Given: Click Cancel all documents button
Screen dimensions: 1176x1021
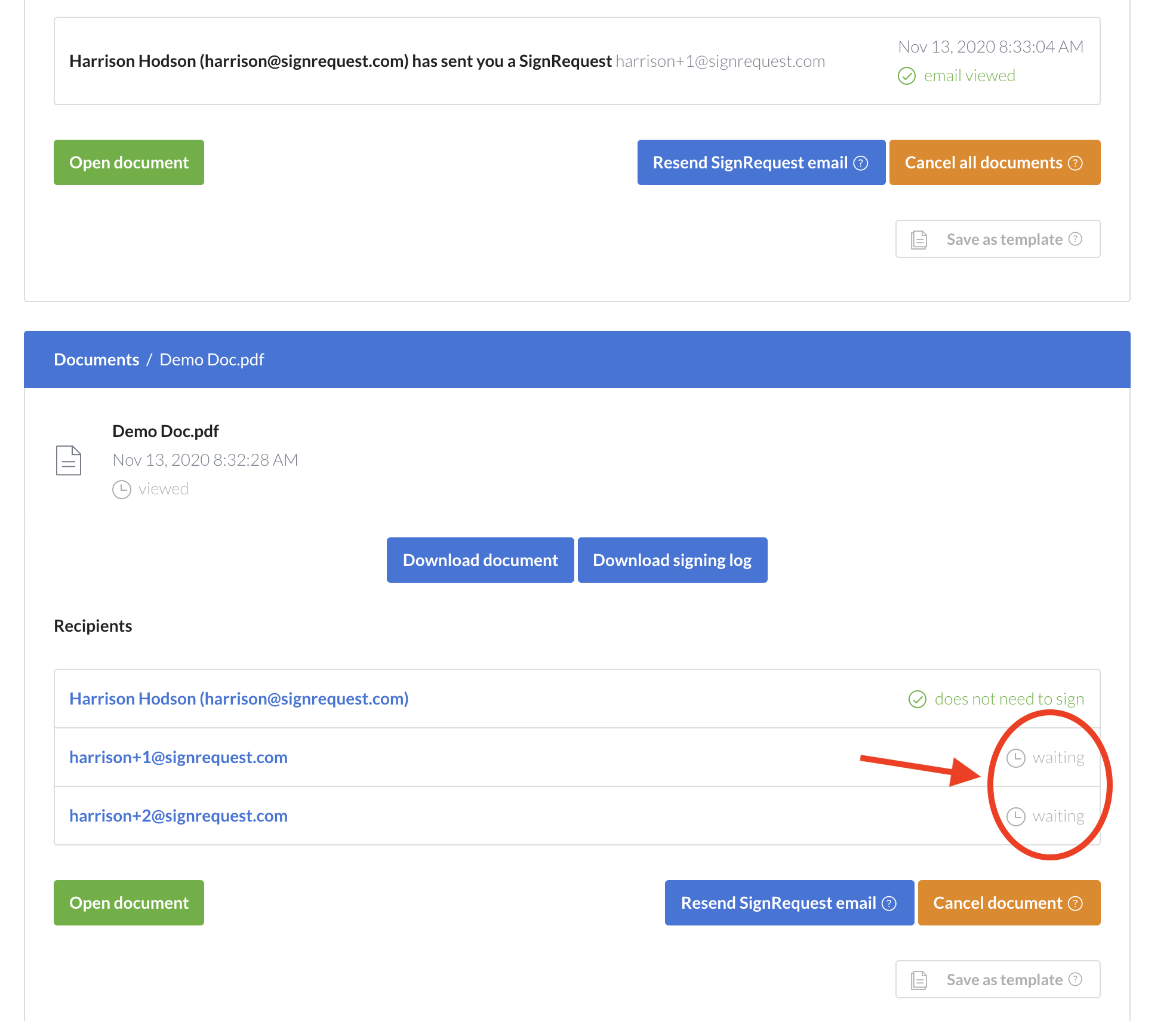Looking at the screenshot, I should pos(994,162).
